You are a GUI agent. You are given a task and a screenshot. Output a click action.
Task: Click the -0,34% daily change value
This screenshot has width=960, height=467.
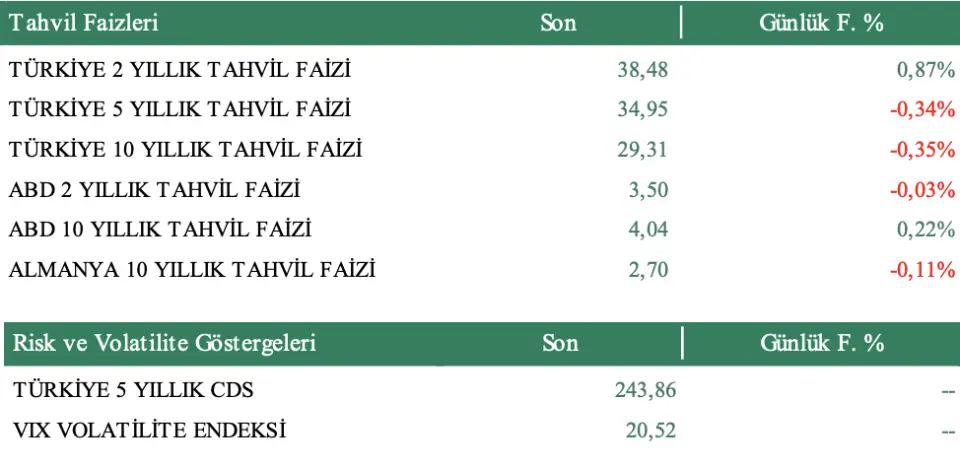(x=922, y=110)
